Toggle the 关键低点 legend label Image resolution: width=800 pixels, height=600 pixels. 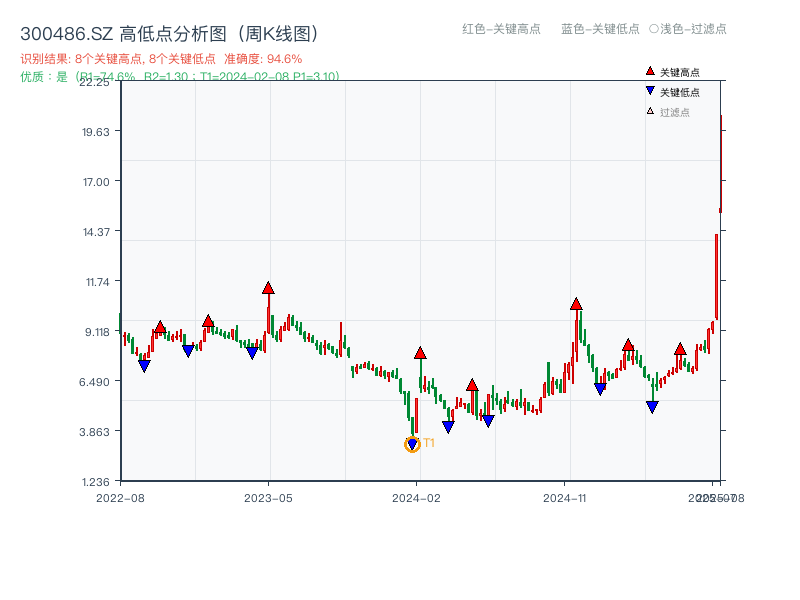[680, 92]
